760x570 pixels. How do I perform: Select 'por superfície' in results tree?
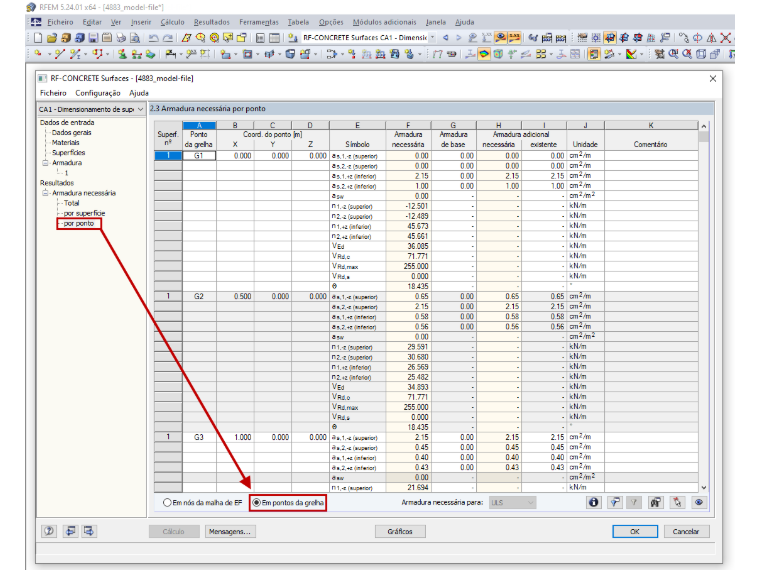[x=84, y=213]
